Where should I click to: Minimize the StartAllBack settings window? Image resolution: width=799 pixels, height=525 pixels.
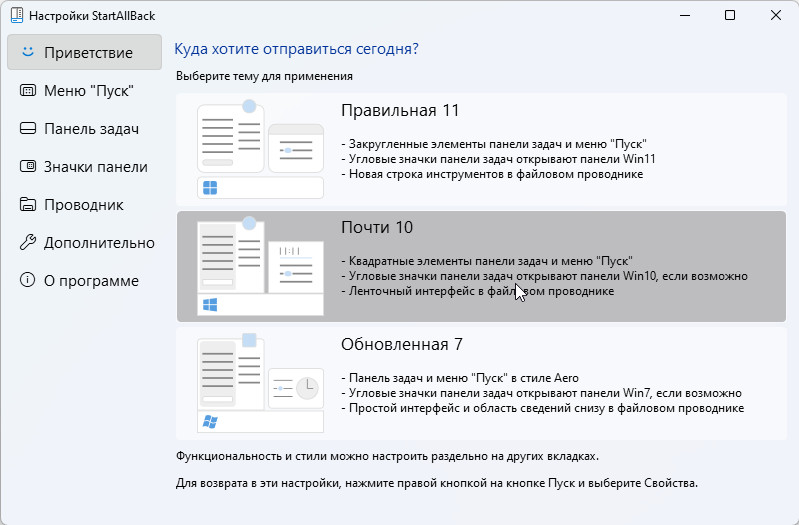click(685, 15)
